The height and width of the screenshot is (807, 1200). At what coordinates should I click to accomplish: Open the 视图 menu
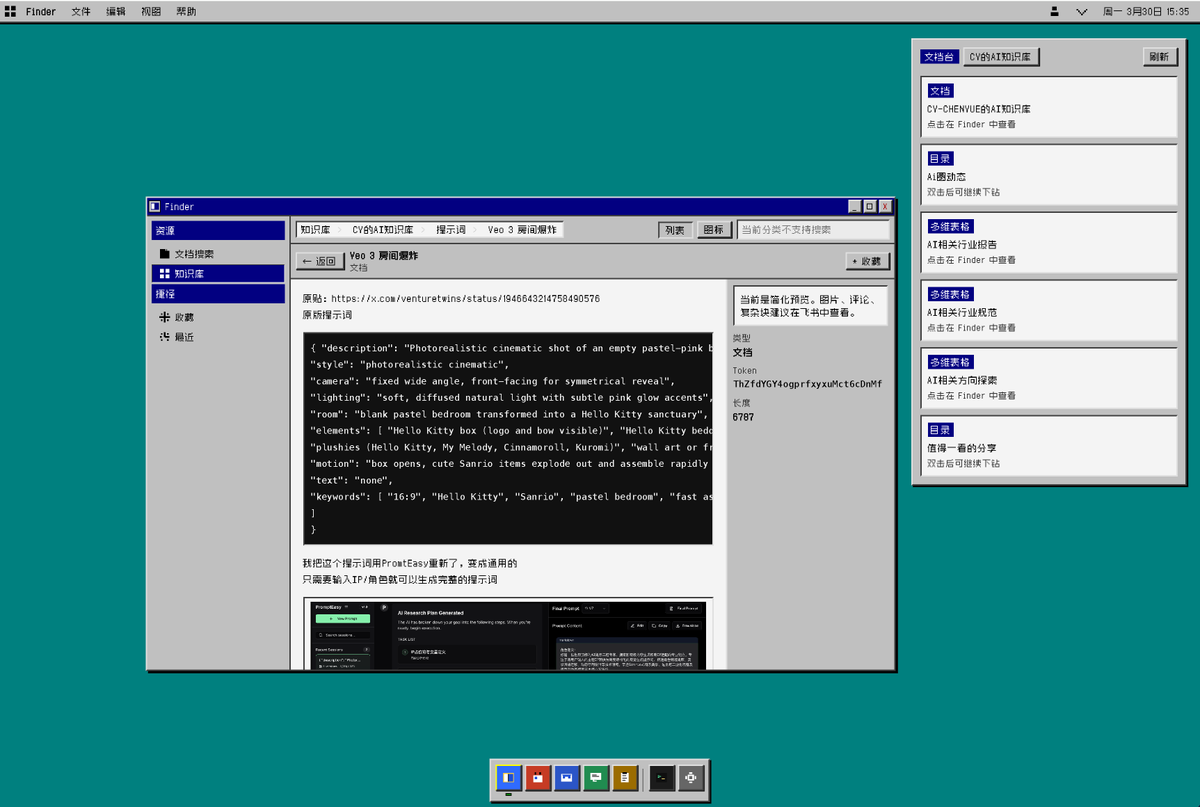coord(151,11)
